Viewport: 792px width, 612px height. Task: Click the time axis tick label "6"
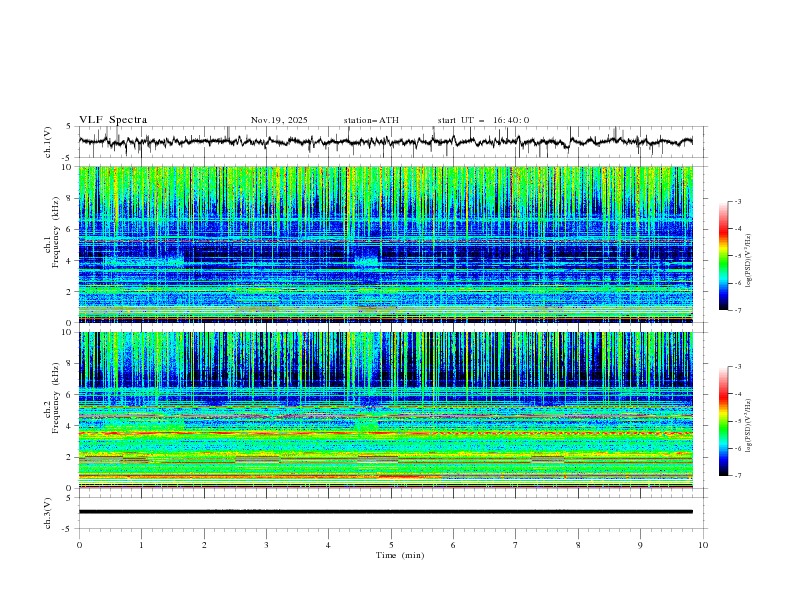[x=453, y=545]
